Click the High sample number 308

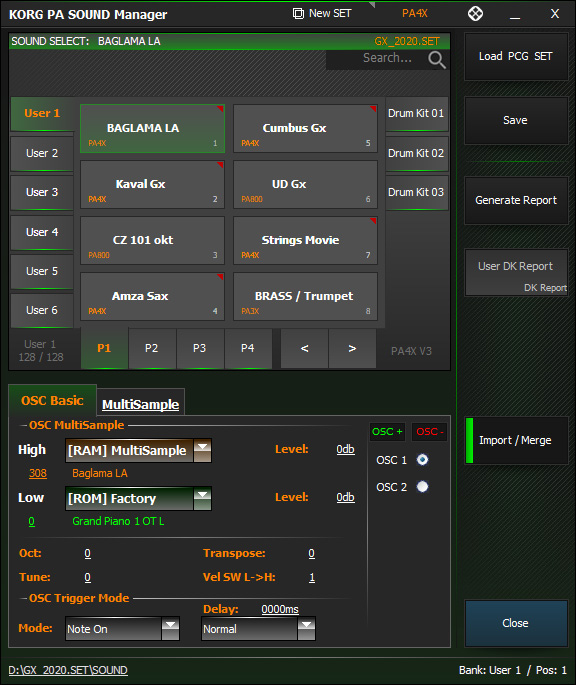coord(38,473)
